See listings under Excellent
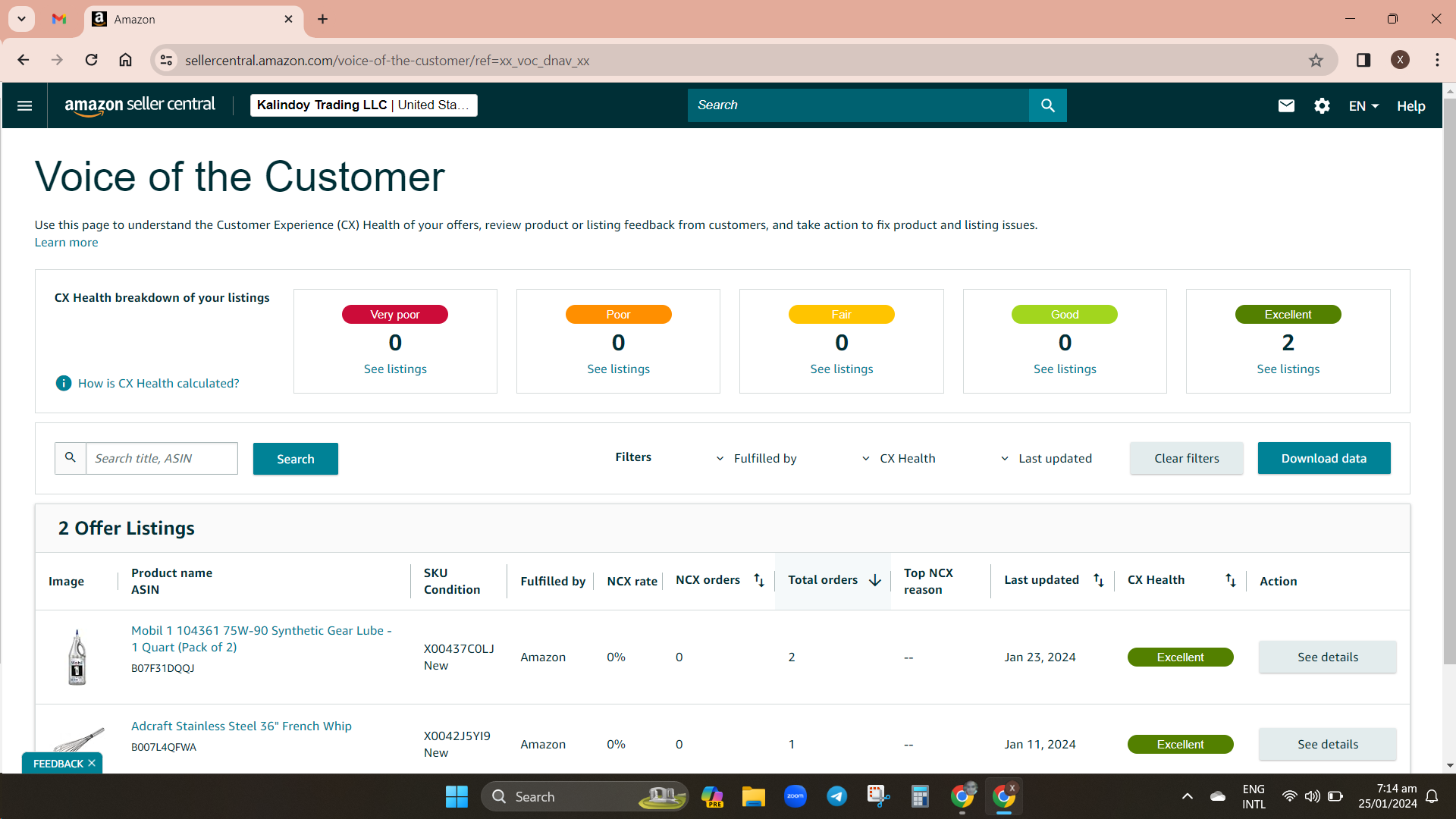The image size is (1456, 819). pos(1288,369)
